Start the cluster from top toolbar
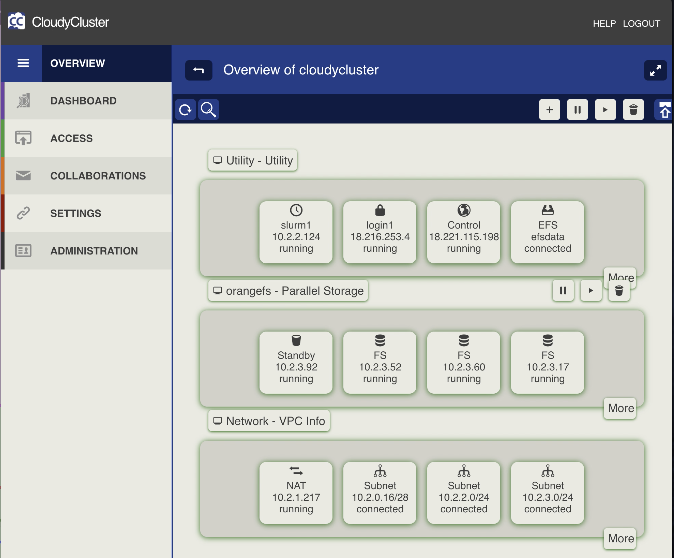The height and width of the screenshot is (558, 674). [x=605, y=110]
